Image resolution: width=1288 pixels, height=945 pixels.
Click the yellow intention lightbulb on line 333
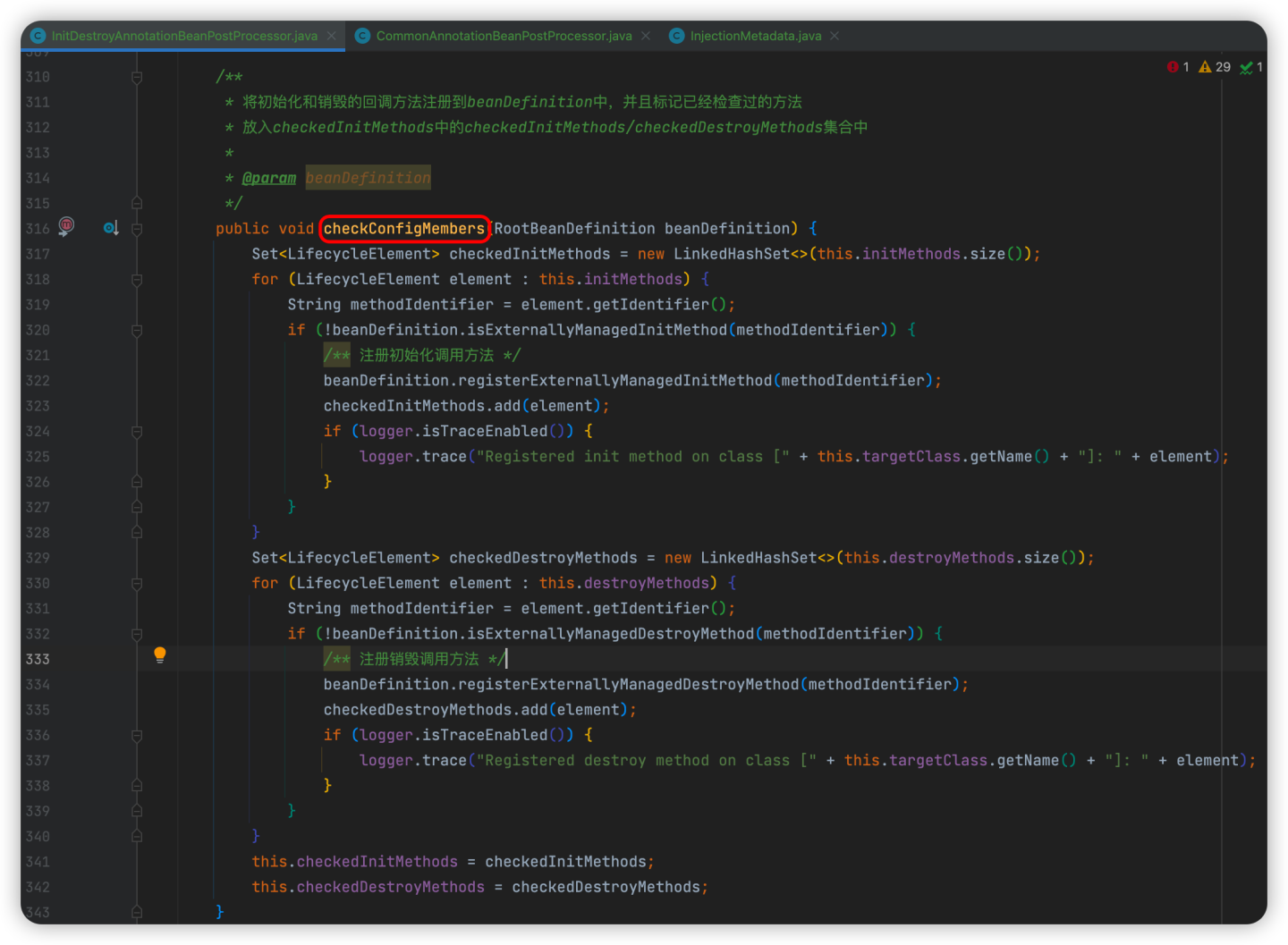[x=160, y=655]
